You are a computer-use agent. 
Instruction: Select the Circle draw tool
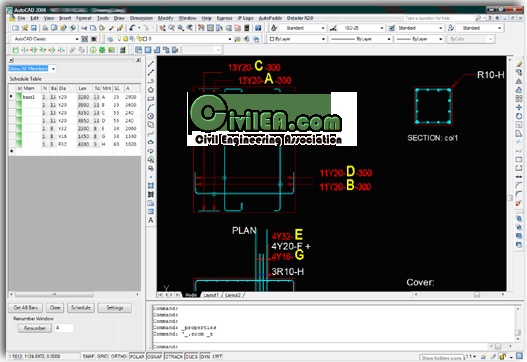[x=151, y=116]
